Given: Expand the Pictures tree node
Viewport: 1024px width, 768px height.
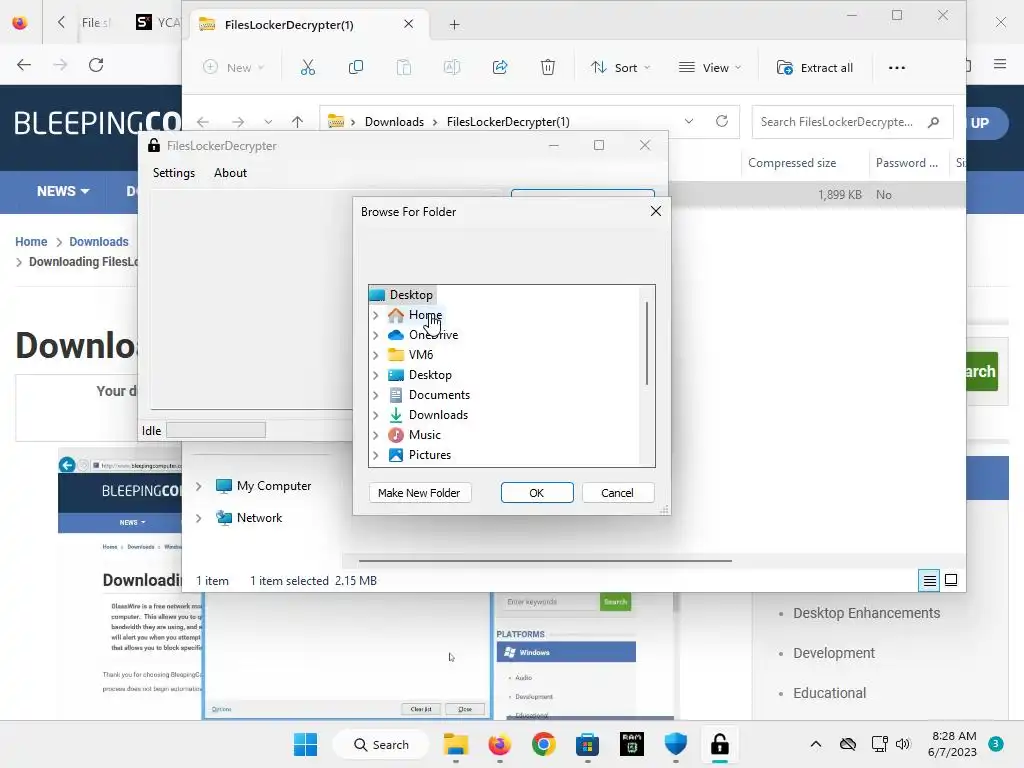Looking at the screenshot, I should point(376,455).
